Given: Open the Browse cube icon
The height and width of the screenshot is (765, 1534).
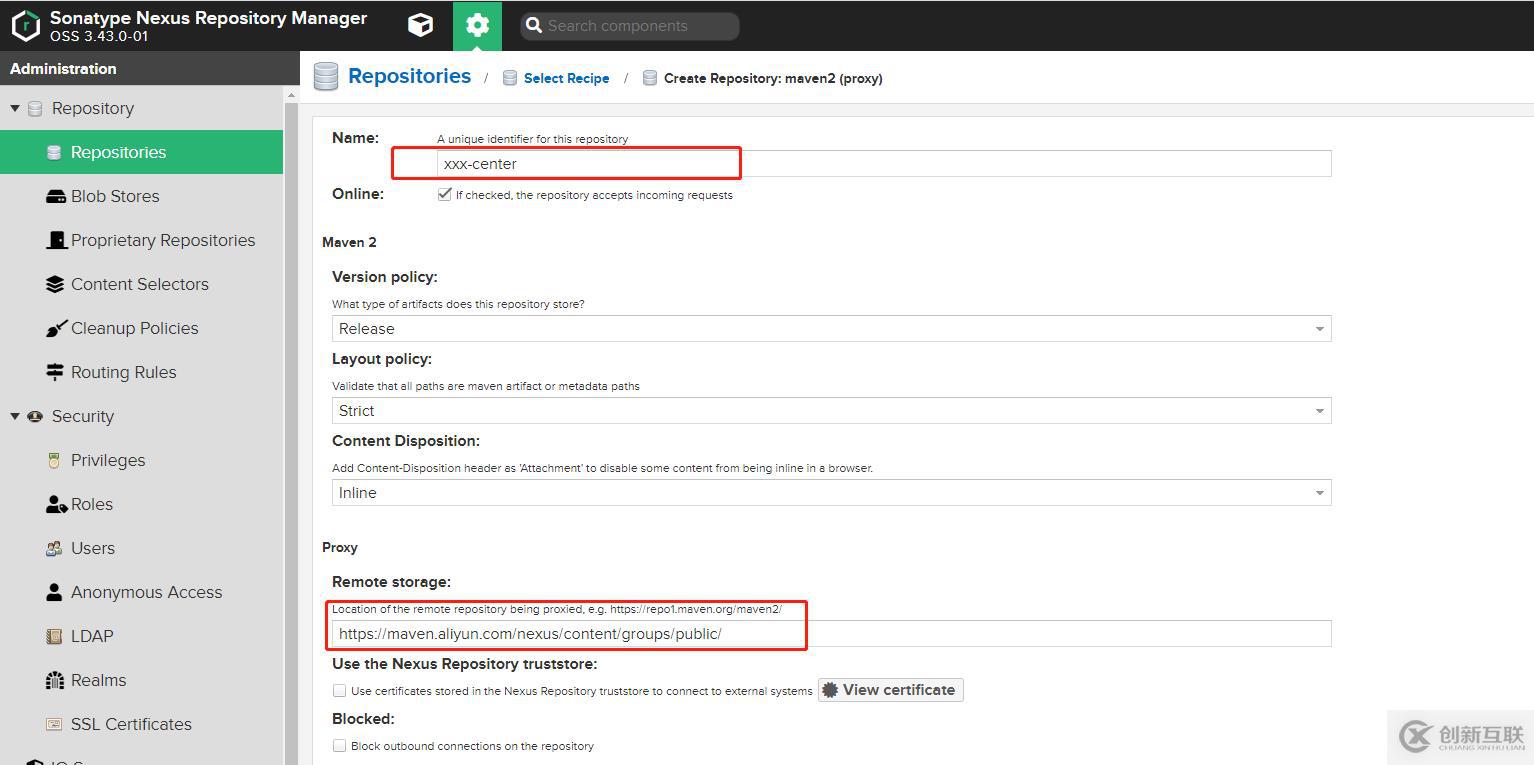Looking at the screenshot, I should click(421, 25).
